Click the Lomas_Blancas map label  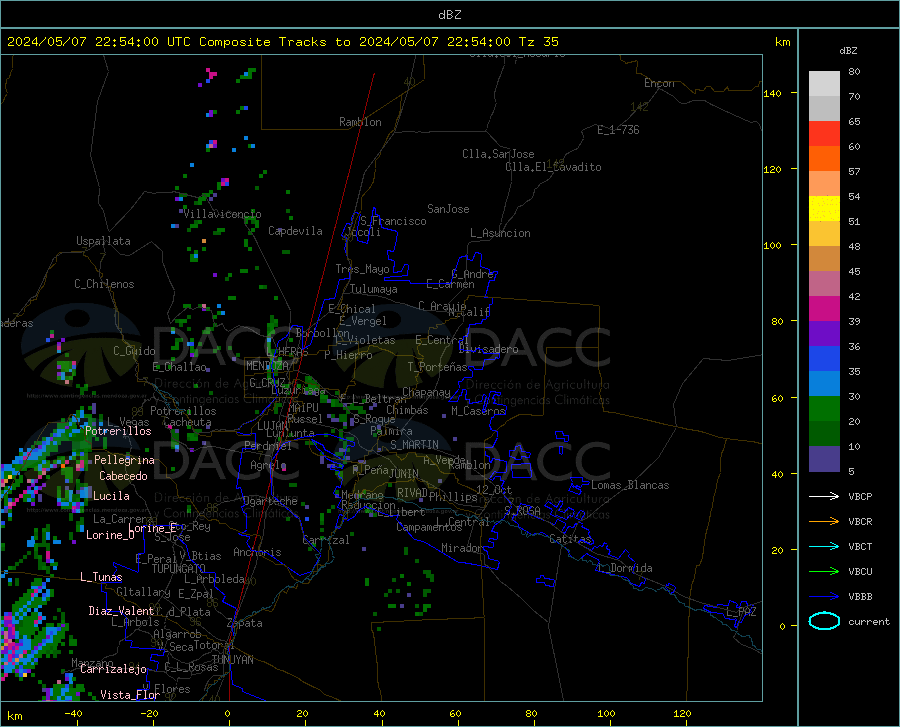(x=630, y=485)
